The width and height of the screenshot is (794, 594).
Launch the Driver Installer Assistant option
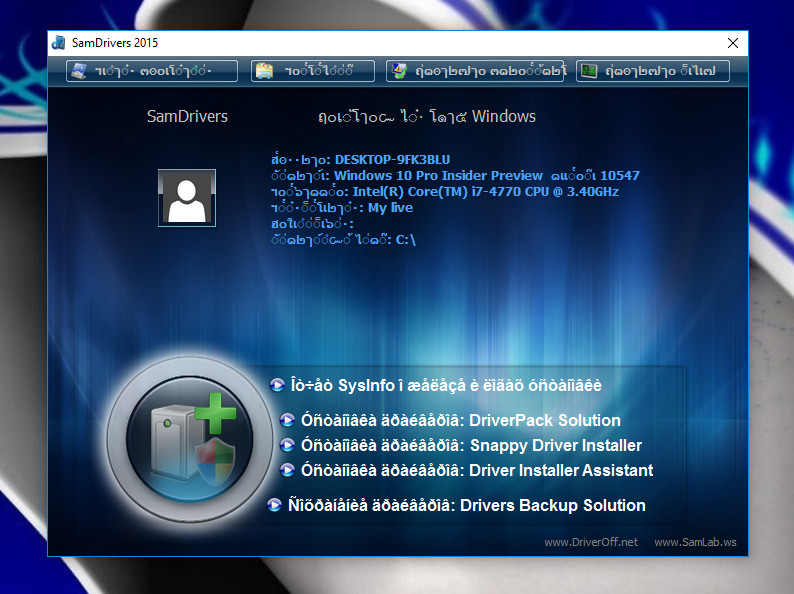[x=477, y=470]
